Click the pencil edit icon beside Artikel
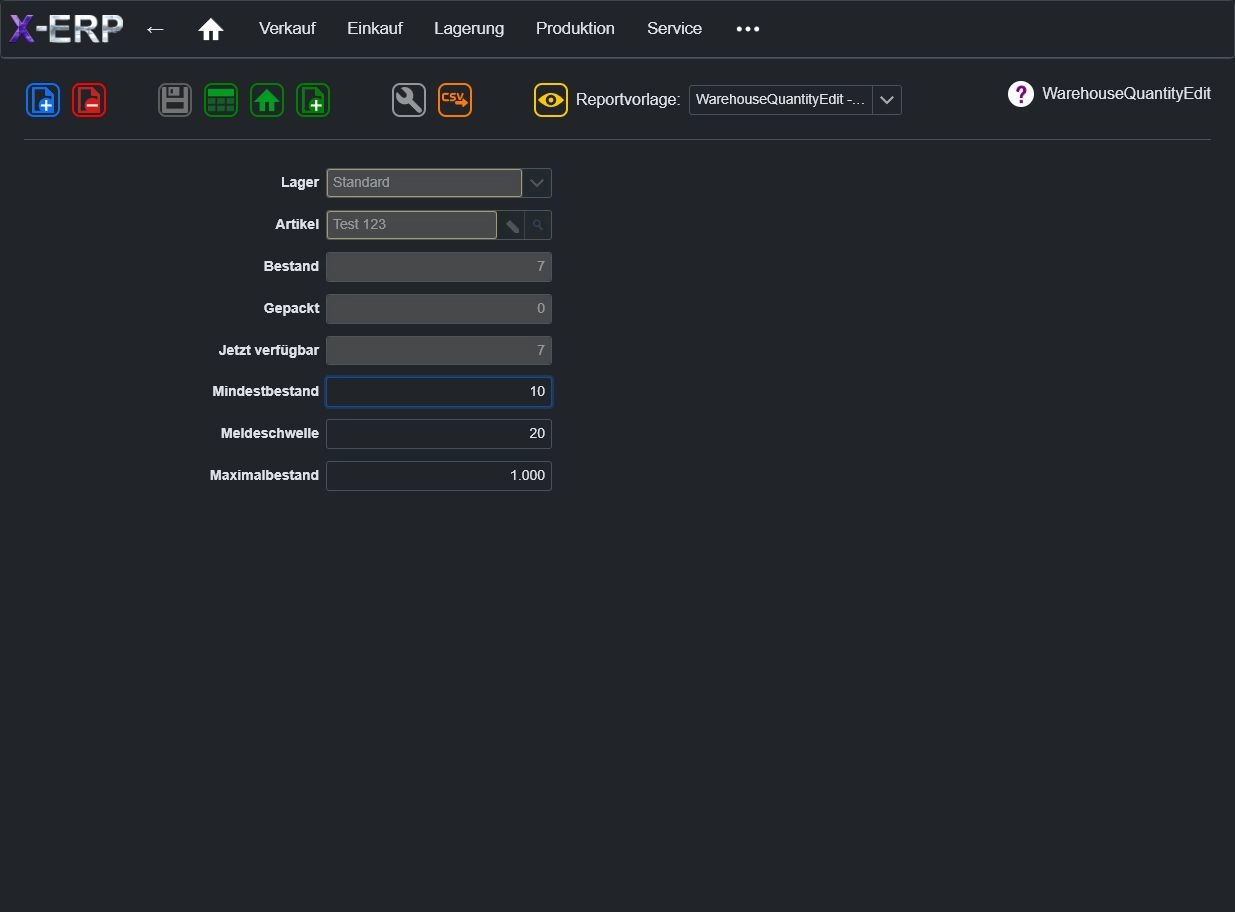Image resolution: width=1235 pixels, height=912 pixels. click(x=511, y=225)
